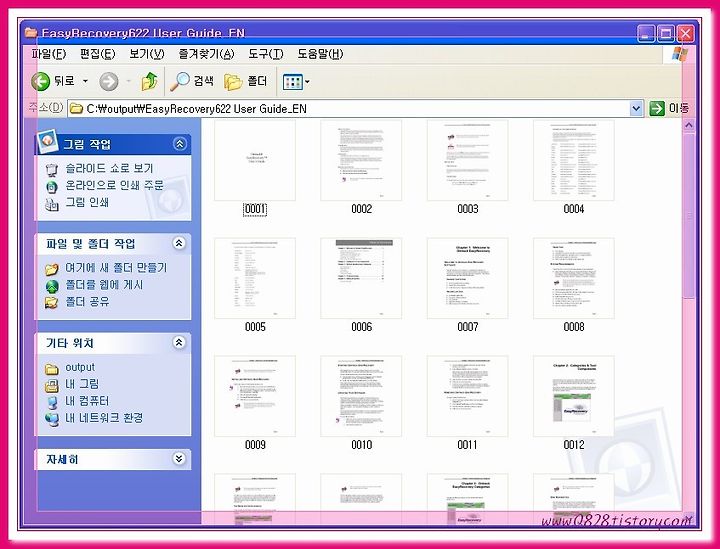Click the folder sharing icon

(52, 303)
